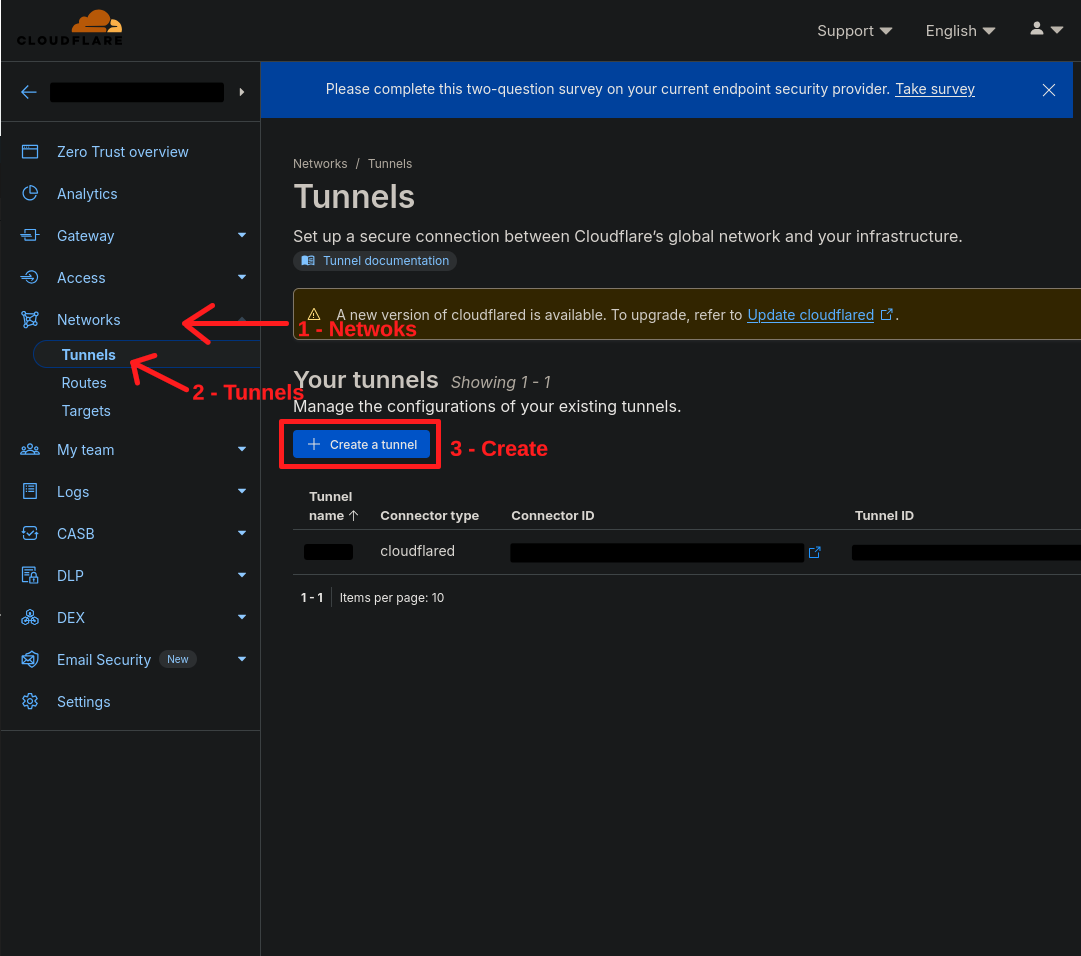Click Items per page: 10
1081x956 pixels.
coord(392,598)
